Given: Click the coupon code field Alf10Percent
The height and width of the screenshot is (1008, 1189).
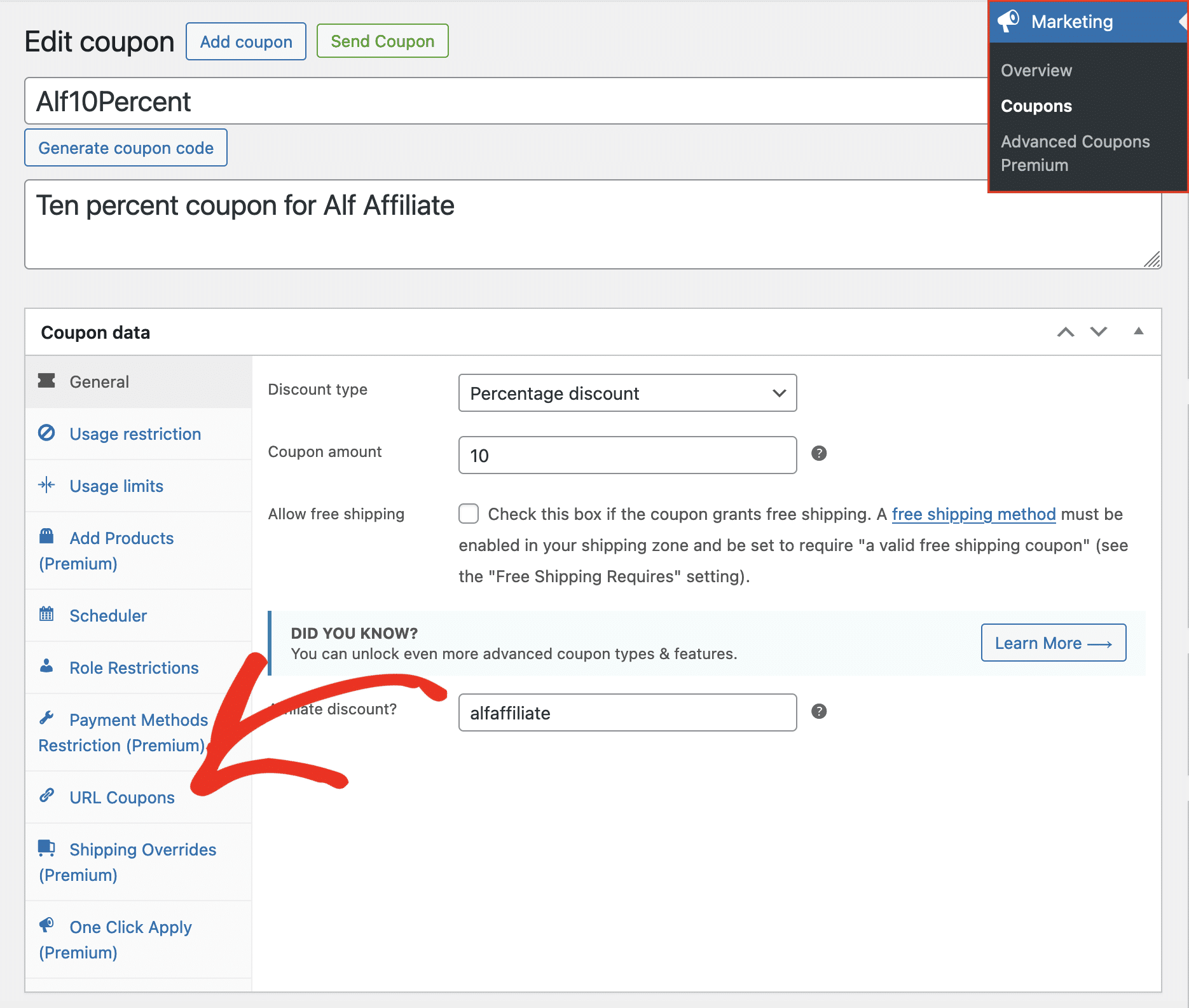Looking at the screenshot, I should coord(506,101).
